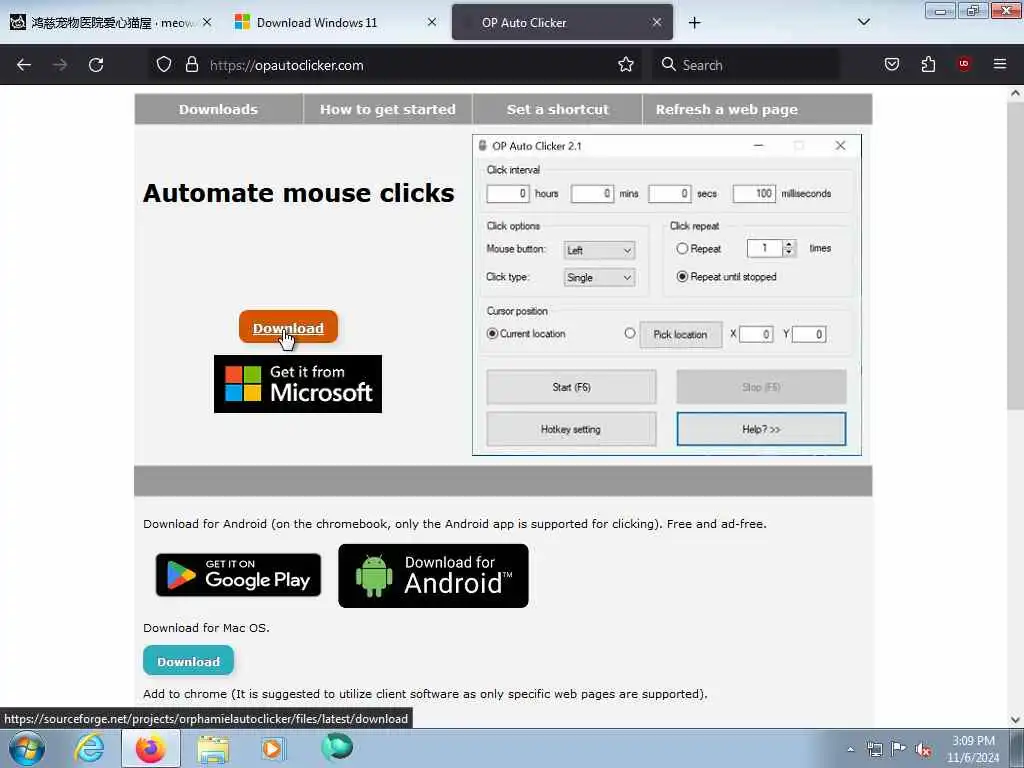Click the Stop (F6) button

click(x=761, y=387)
